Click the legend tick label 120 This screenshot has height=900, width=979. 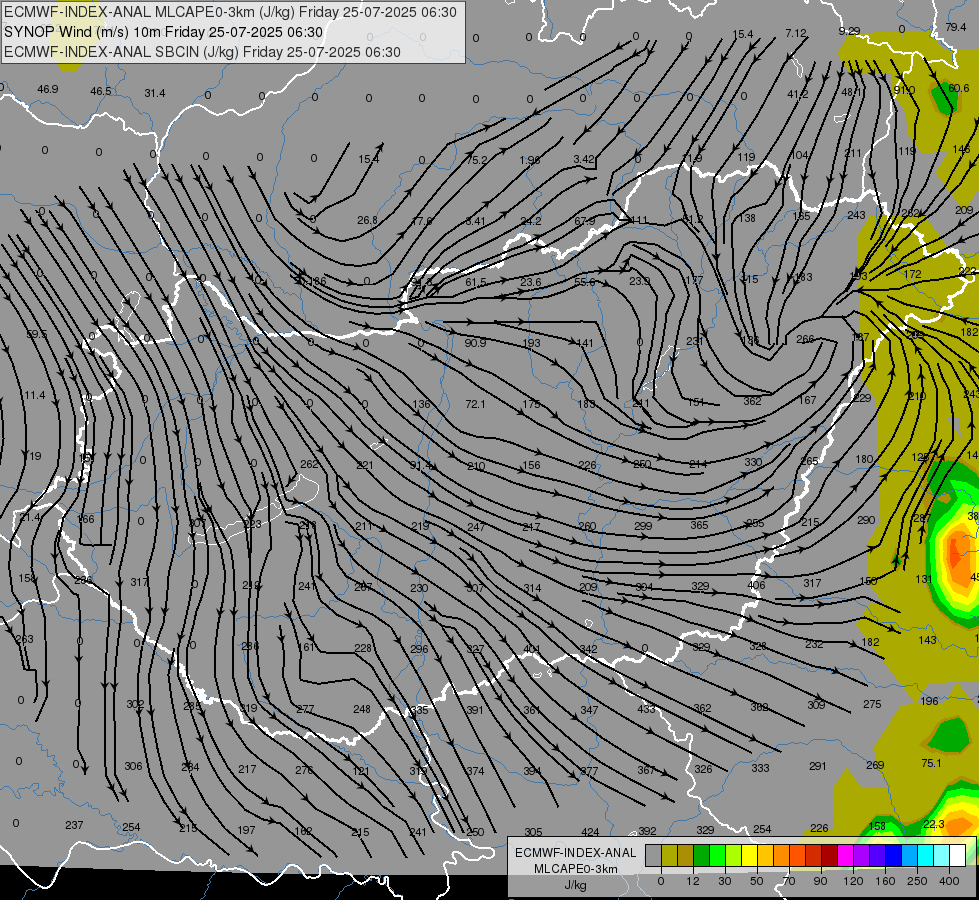coord(853,881)
